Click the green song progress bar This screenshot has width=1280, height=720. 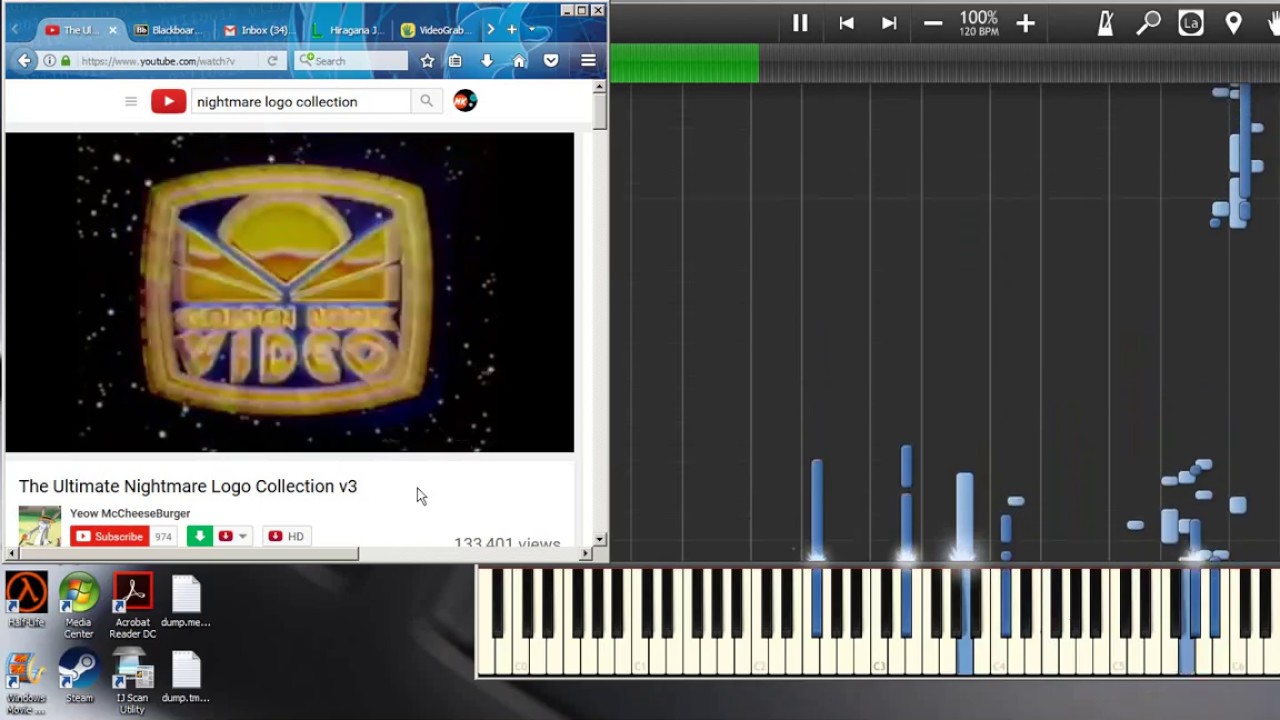pos(684,64)
